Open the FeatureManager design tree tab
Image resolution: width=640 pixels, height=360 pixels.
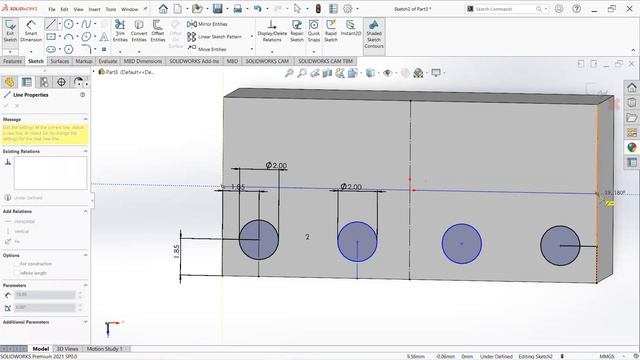click(x=9, y=82)
